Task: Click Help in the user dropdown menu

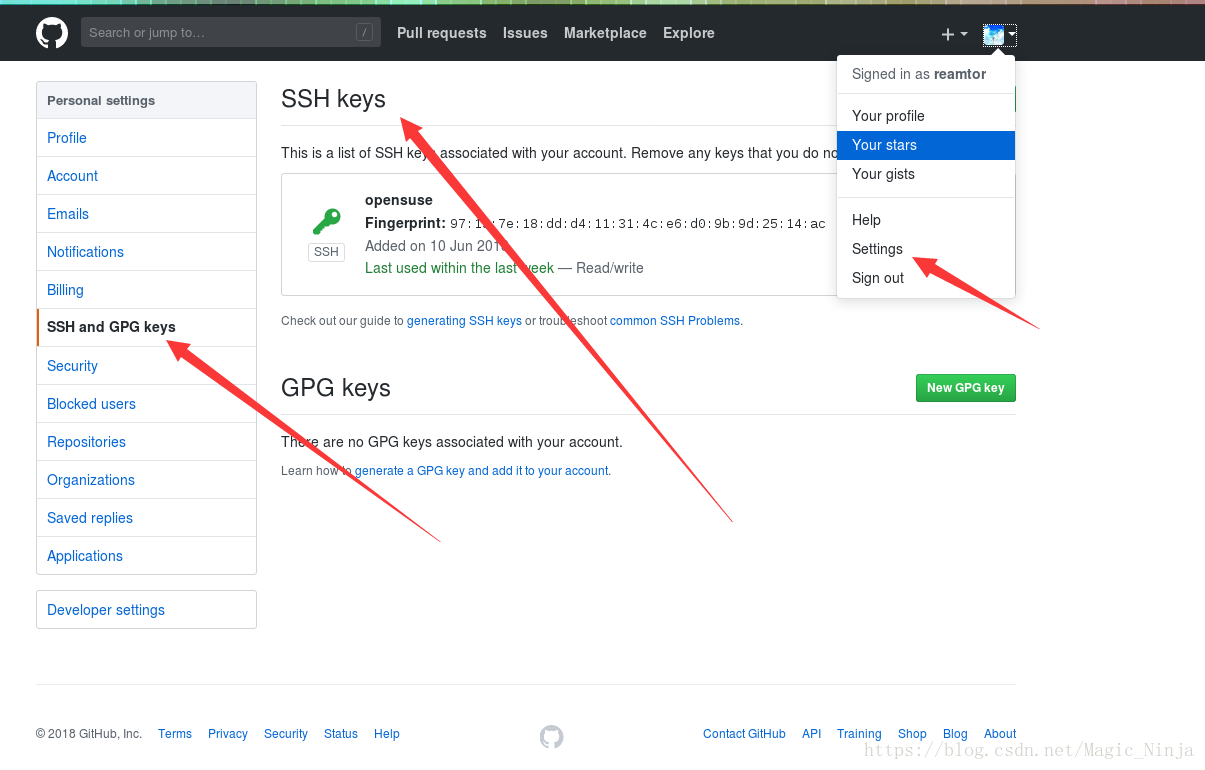Action: [926, 220]
